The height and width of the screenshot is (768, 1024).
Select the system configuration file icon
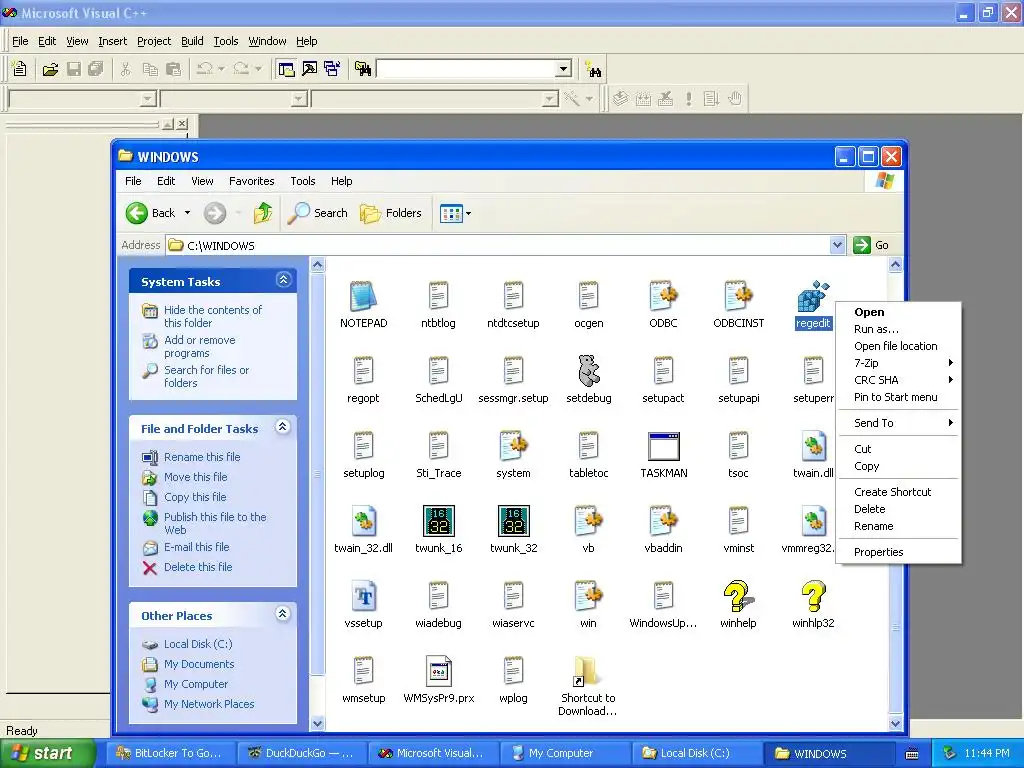point(513,446)
